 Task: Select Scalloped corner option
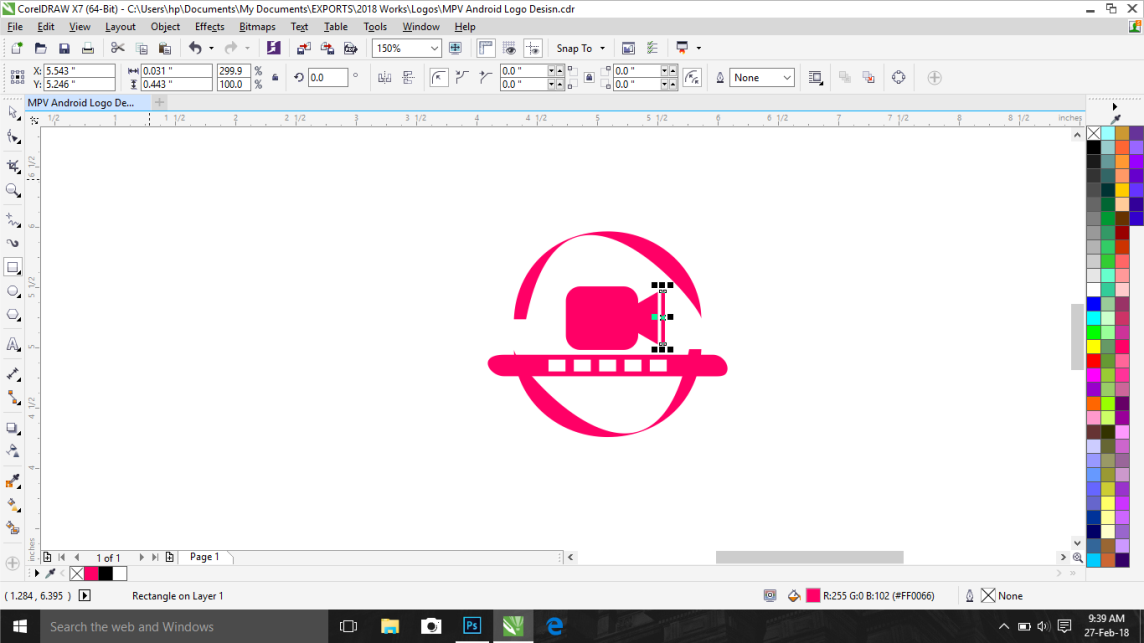tap(462, 77)
